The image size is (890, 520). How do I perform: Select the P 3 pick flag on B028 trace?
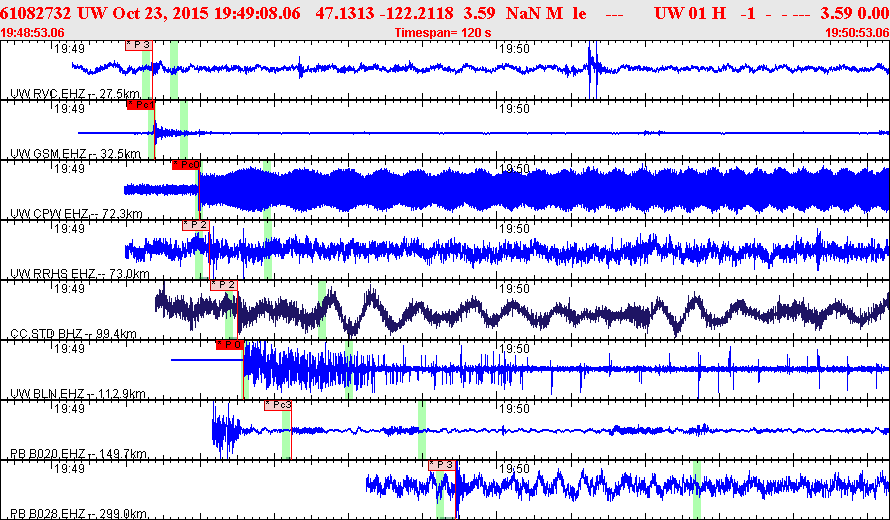(x=442, y=466)
